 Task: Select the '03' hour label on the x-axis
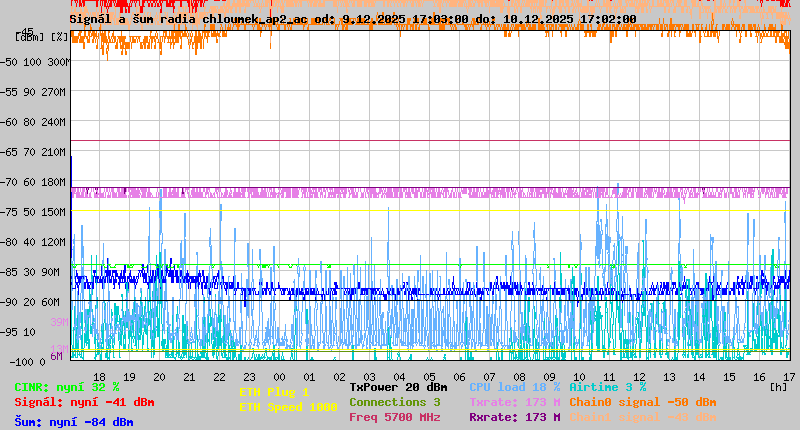[x=369, y=377]
